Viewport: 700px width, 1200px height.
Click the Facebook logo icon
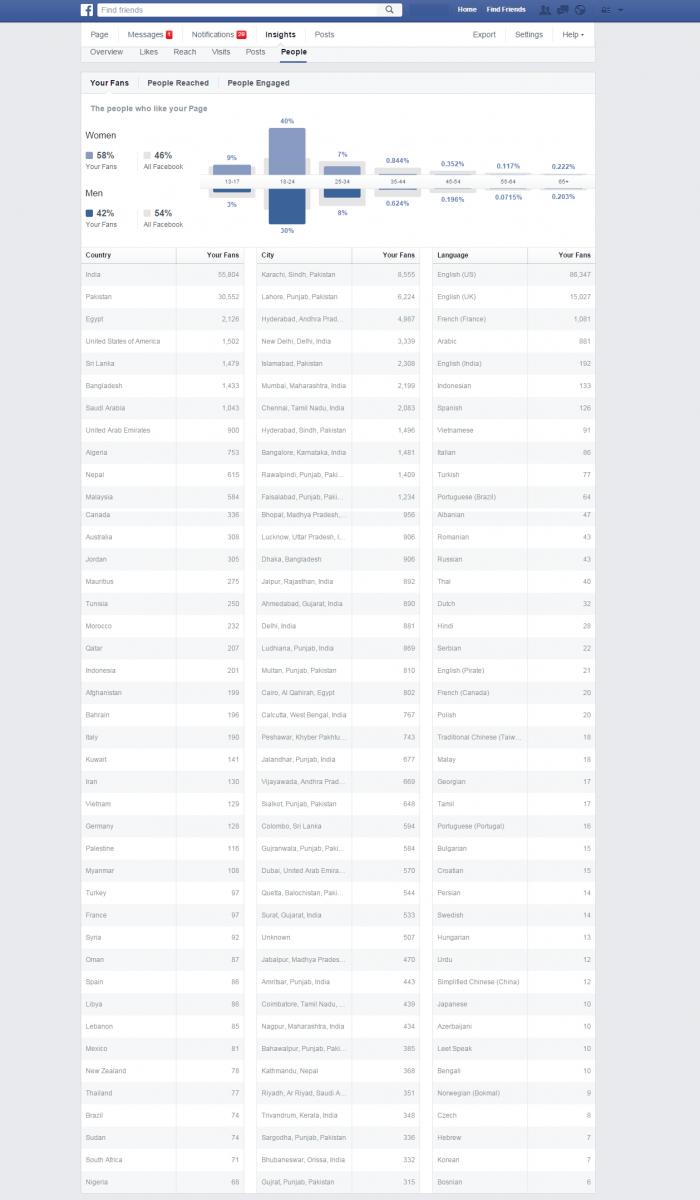pos(88,9)
